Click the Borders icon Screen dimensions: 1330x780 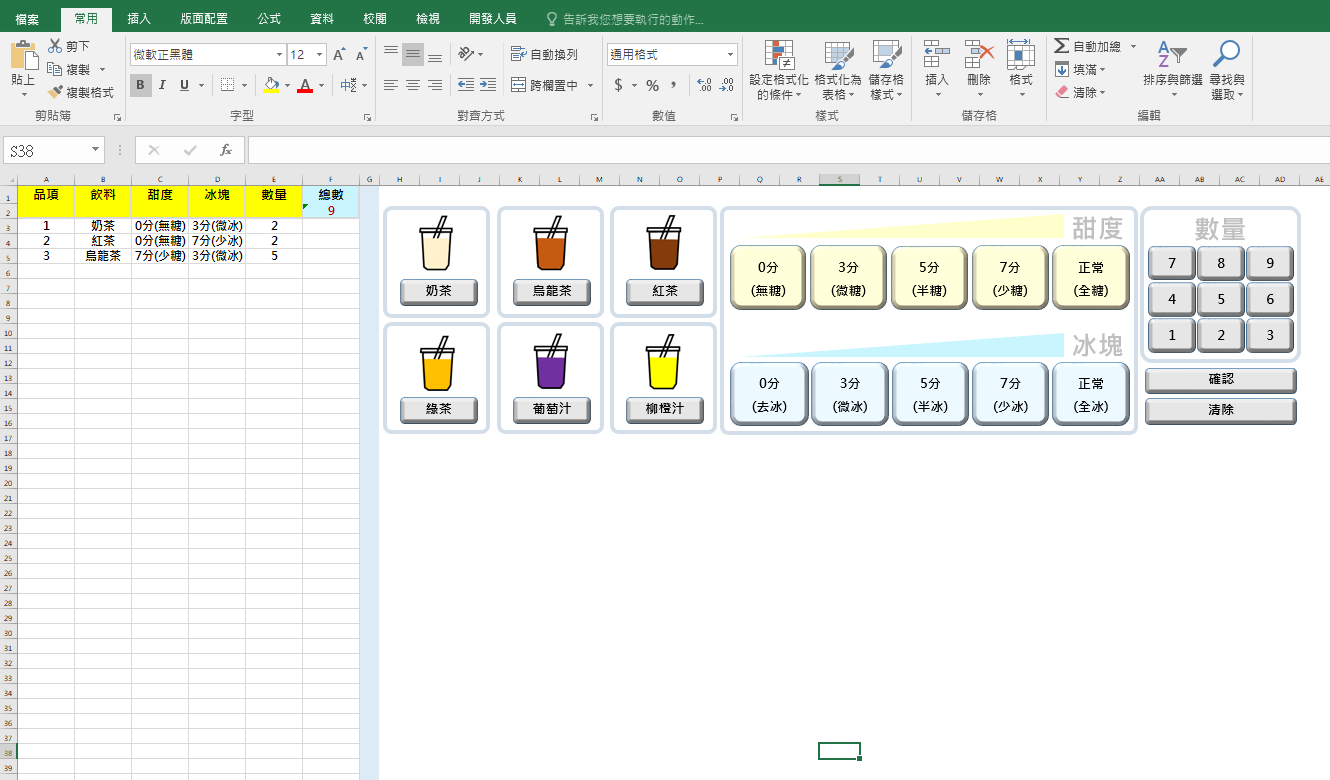coord(227,85)
